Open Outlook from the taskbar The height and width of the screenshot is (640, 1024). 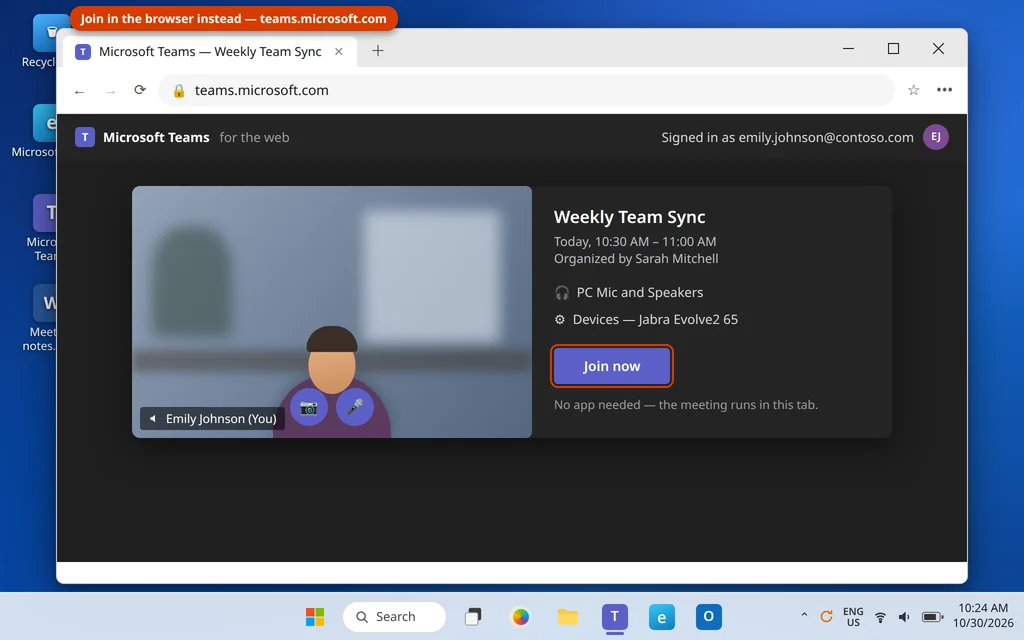(709, 616)
